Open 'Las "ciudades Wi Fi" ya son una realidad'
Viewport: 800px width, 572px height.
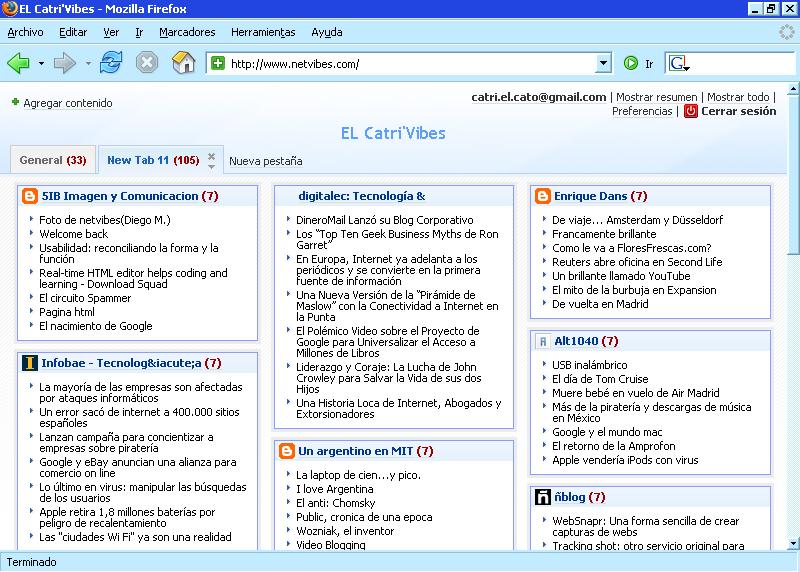135,537
